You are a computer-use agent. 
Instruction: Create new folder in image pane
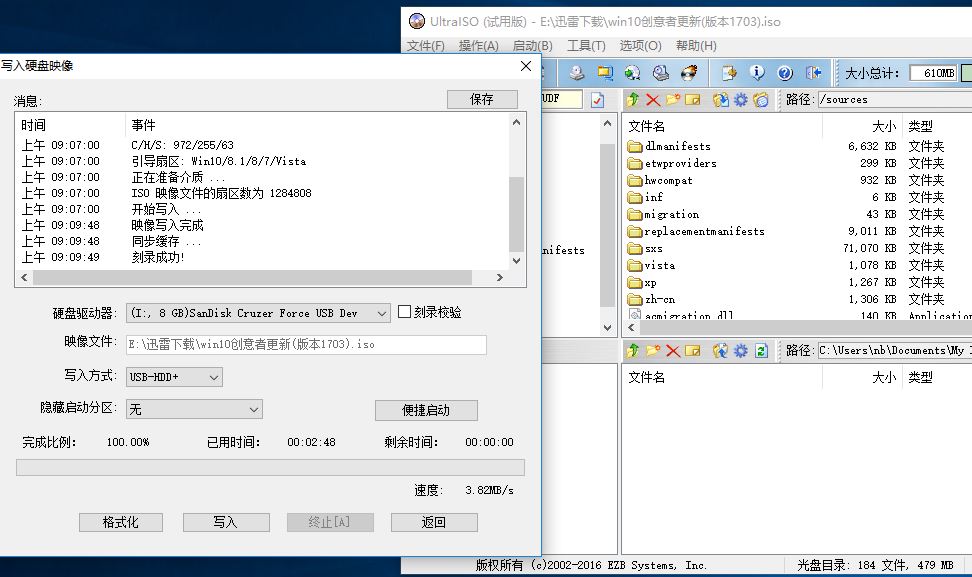pos(673,100)
